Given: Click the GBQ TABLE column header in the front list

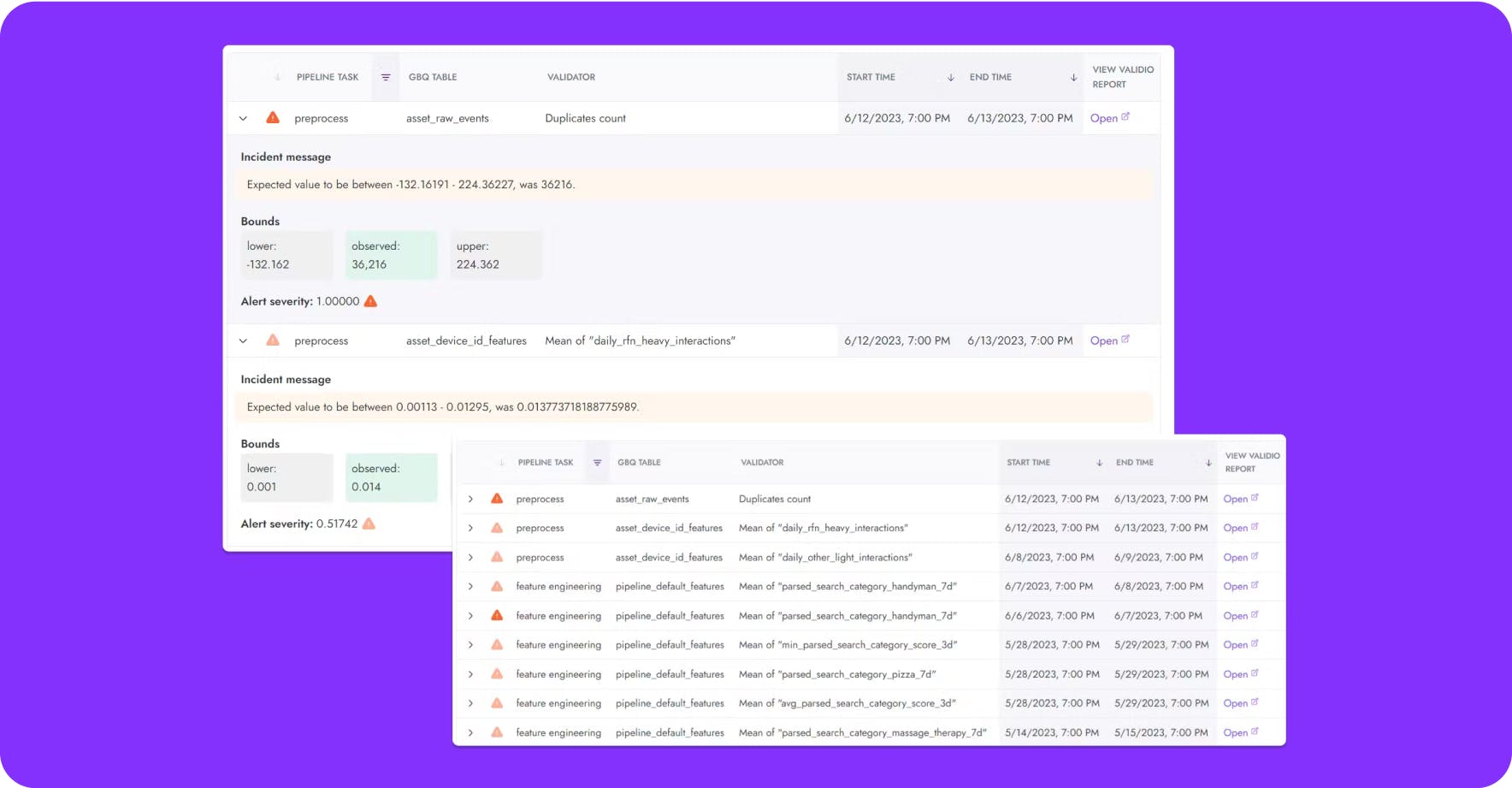Looking at the screenshot, I should click(x=639, y=463).
